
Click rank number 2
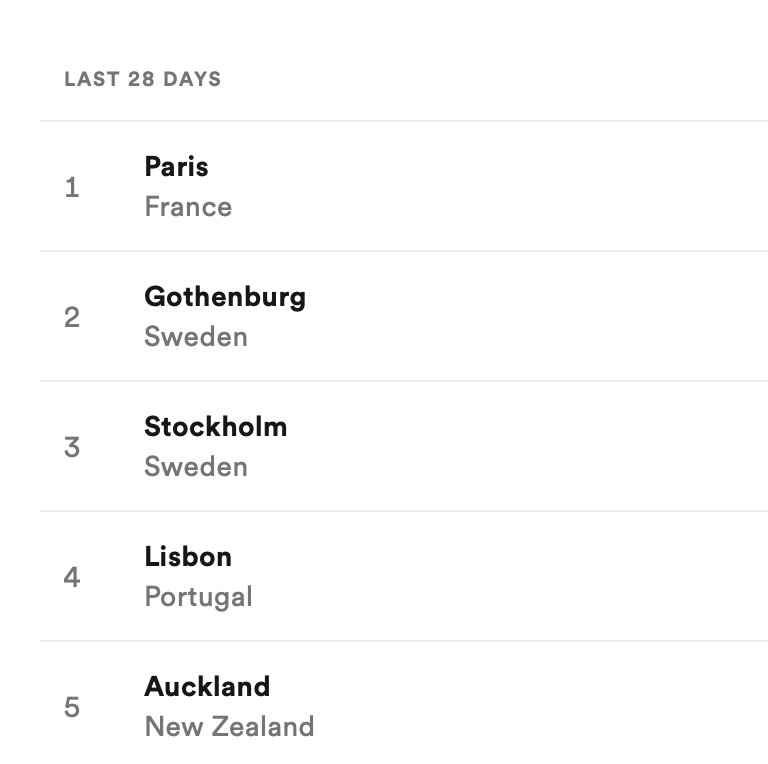[x=72, y=317]
